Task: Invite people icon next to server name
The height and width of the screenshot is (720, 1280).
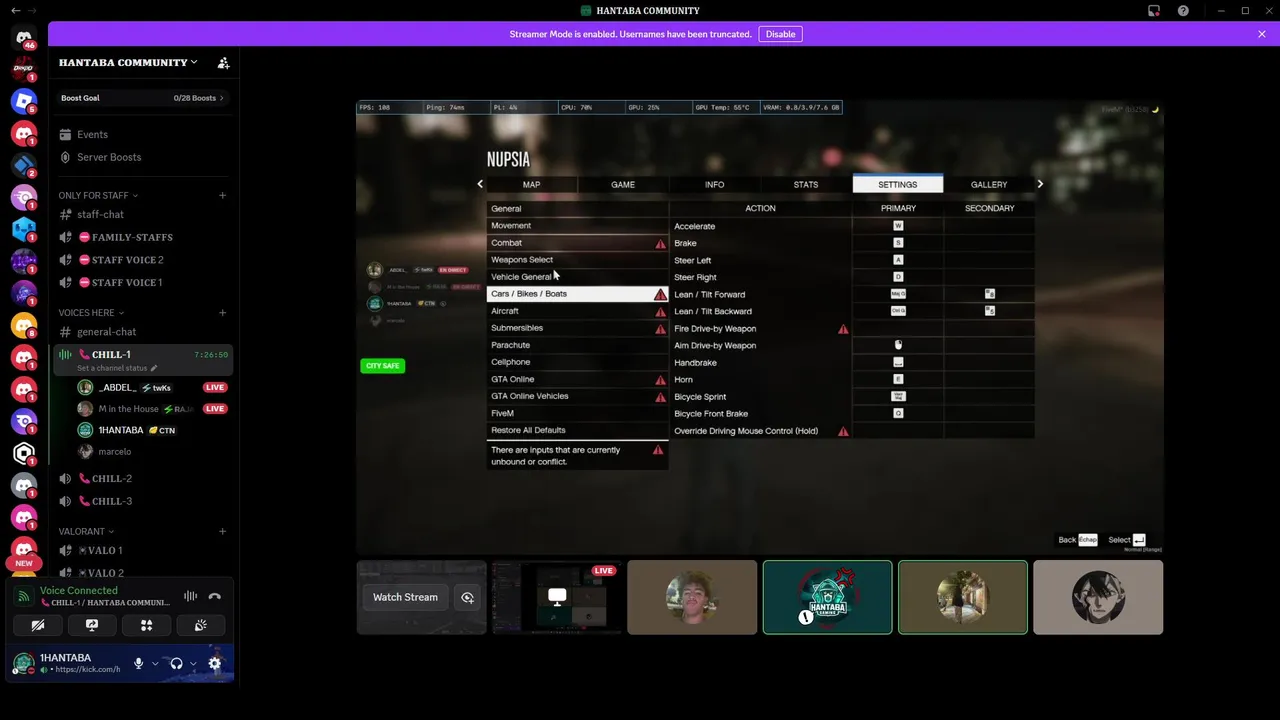Action: tap(223, 62)
